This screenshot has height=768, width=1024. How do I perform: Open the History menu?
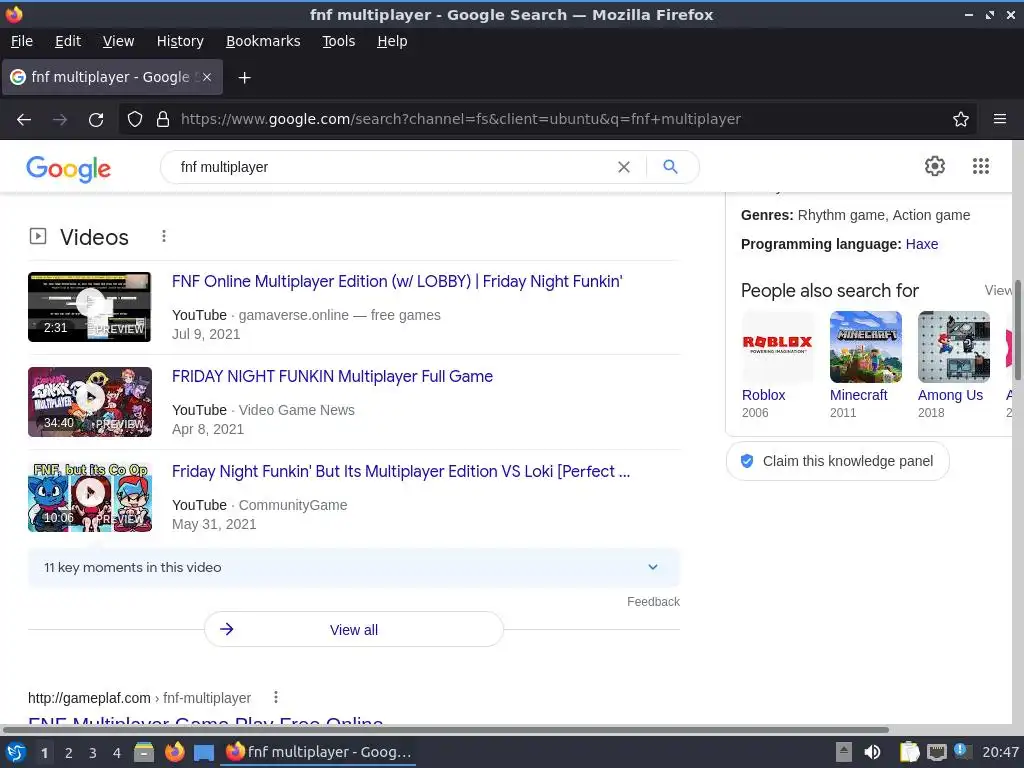point(180,41)
